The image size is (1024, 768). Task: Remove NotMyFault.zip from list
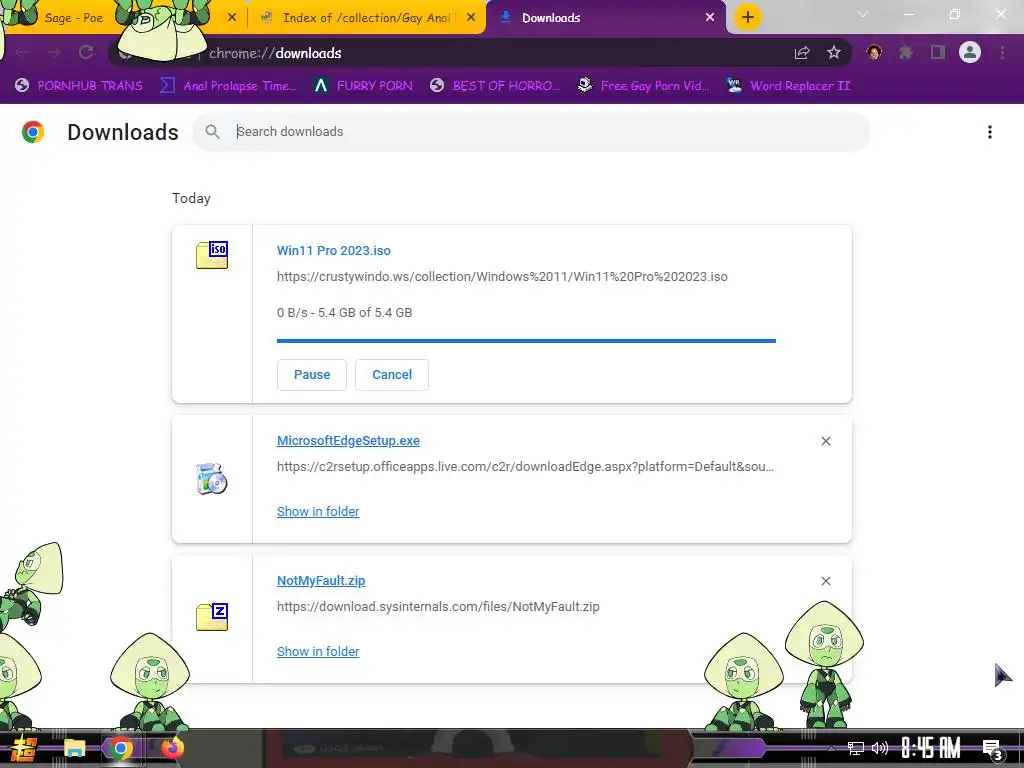pos(825,581)
